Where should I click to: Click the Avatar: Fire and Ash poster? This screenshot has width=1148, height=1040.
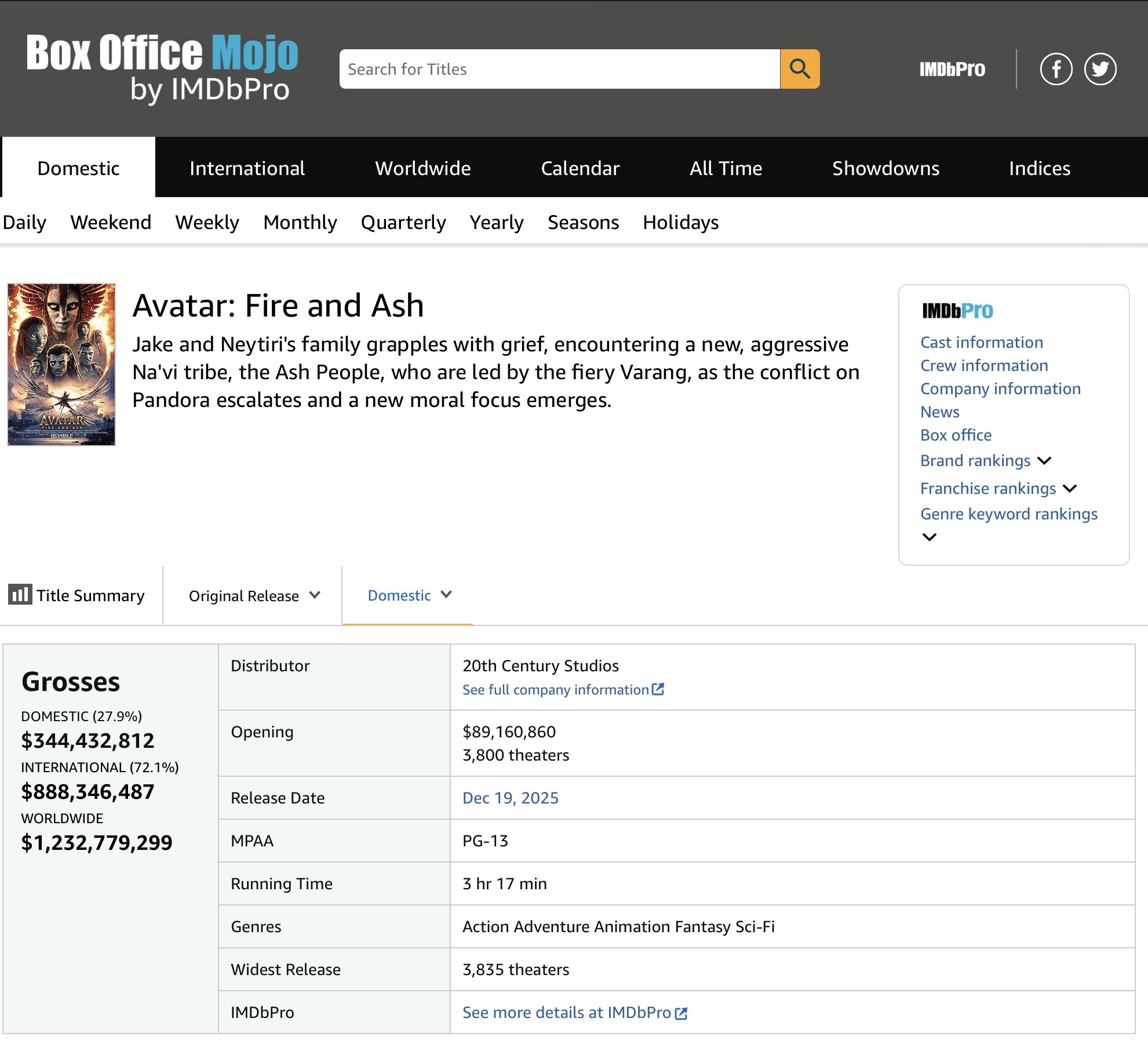pyautogui.click(x=61, y=364)
